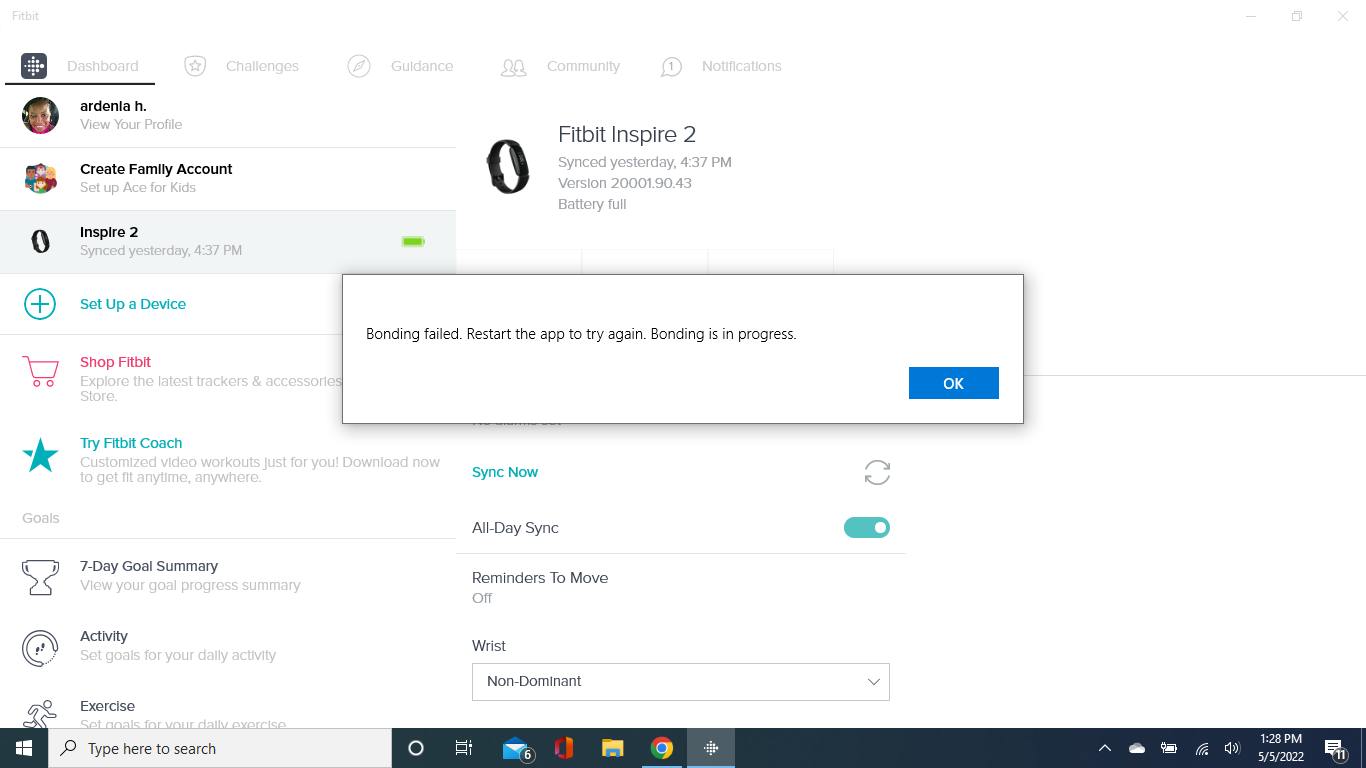Switch to the Guidance tab
The width and height of the screenshot is (1366, 768).
pyautogui.click(x=422, y=66)
